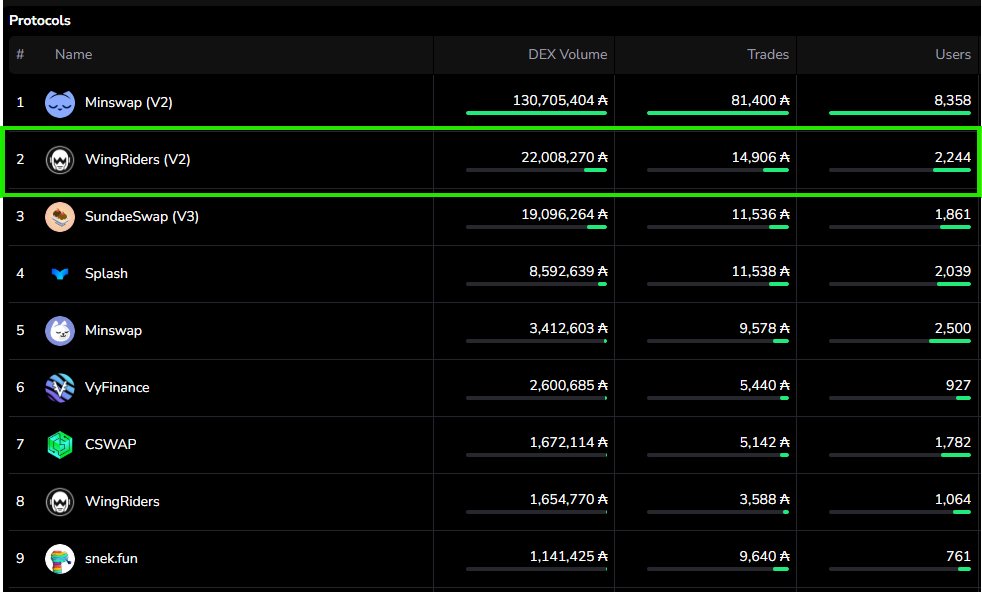Click the Splash blue logo icon
The image size is (982, 592).
point(60,273)
